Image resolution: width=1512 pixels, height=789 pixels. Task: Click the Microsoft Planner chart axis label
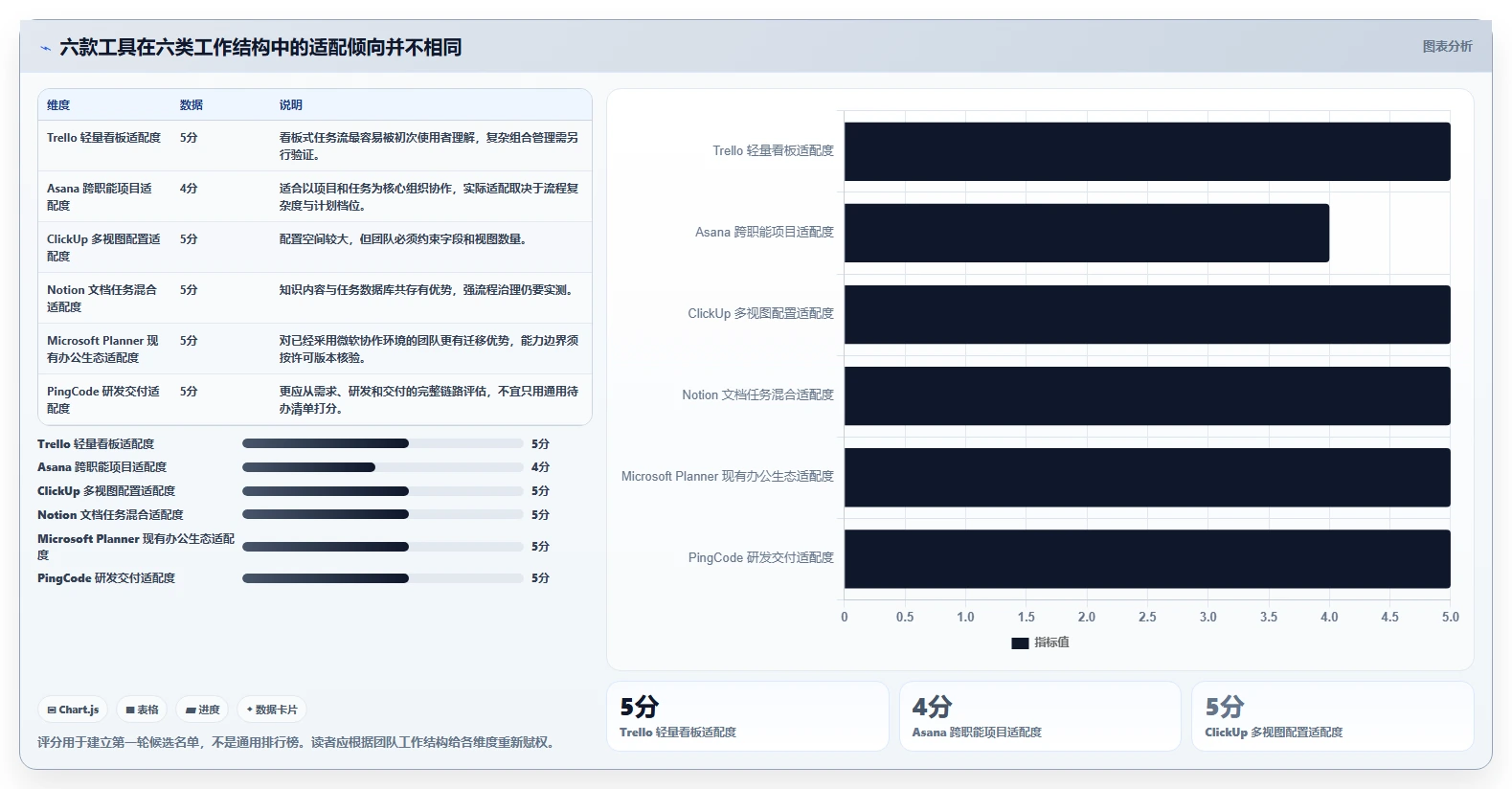coord(728,476)
